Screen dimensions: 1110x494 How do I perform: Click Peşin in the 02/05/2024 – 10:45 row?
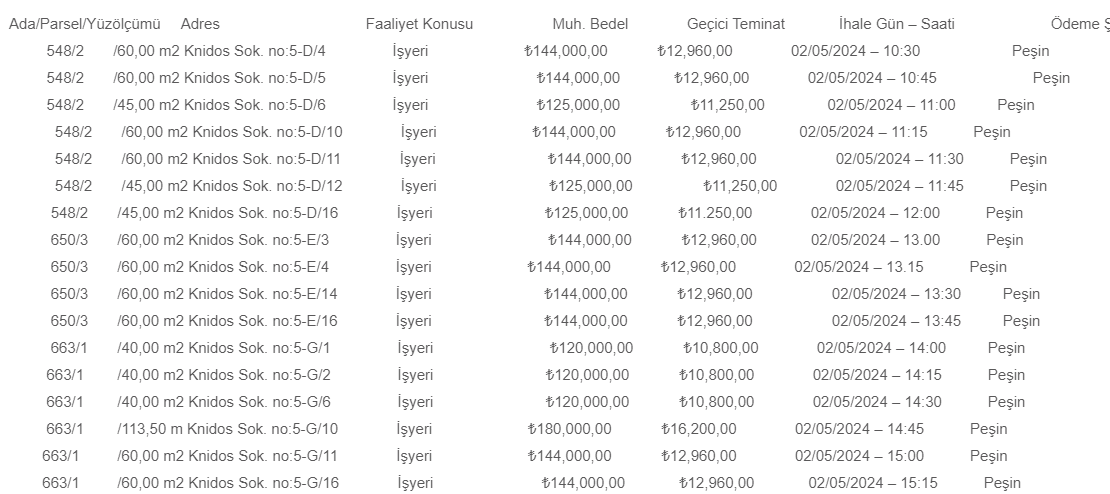[1051, 78]
